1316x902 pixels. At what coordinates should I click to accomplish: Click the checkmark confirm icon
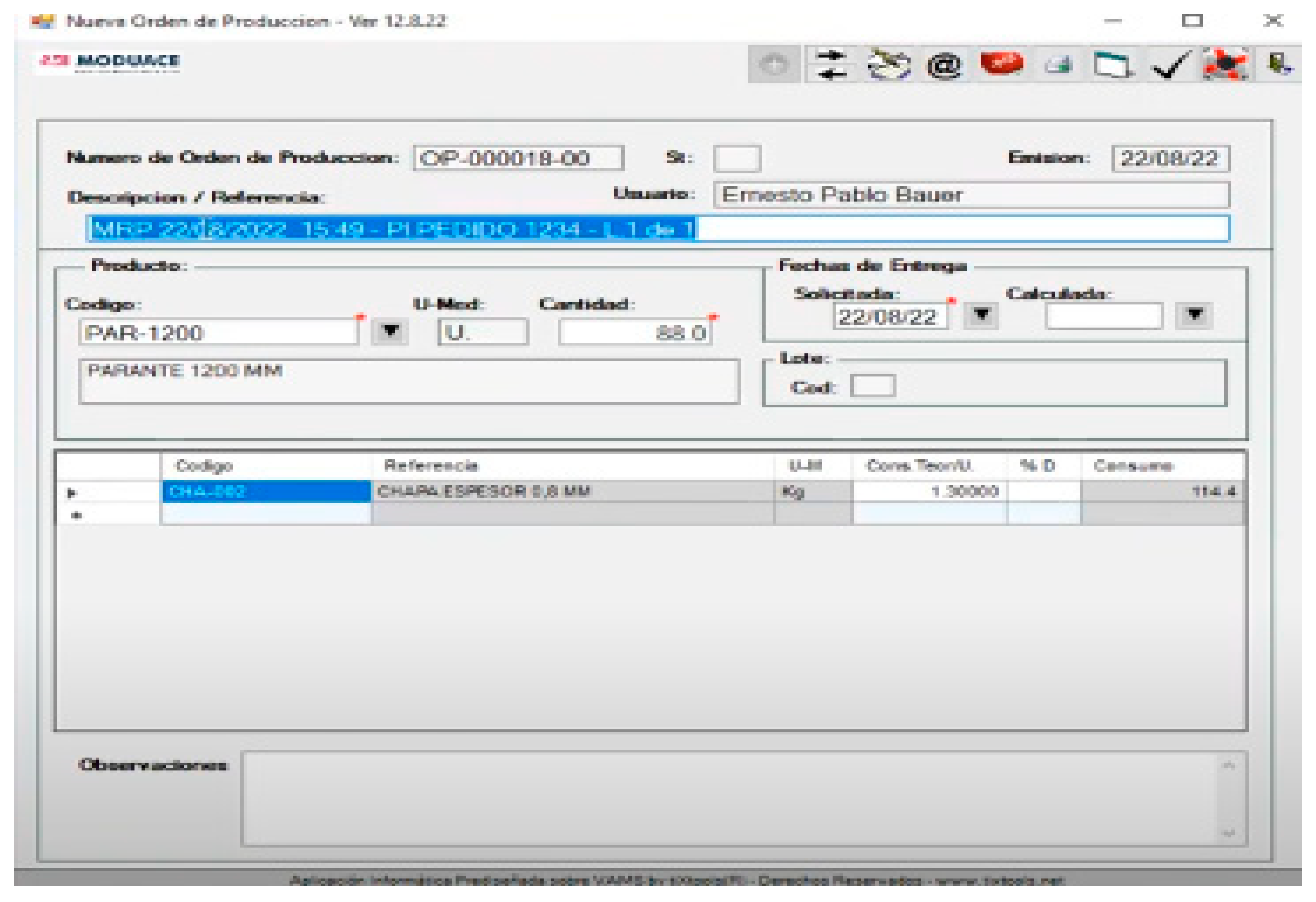[1170, 65]
